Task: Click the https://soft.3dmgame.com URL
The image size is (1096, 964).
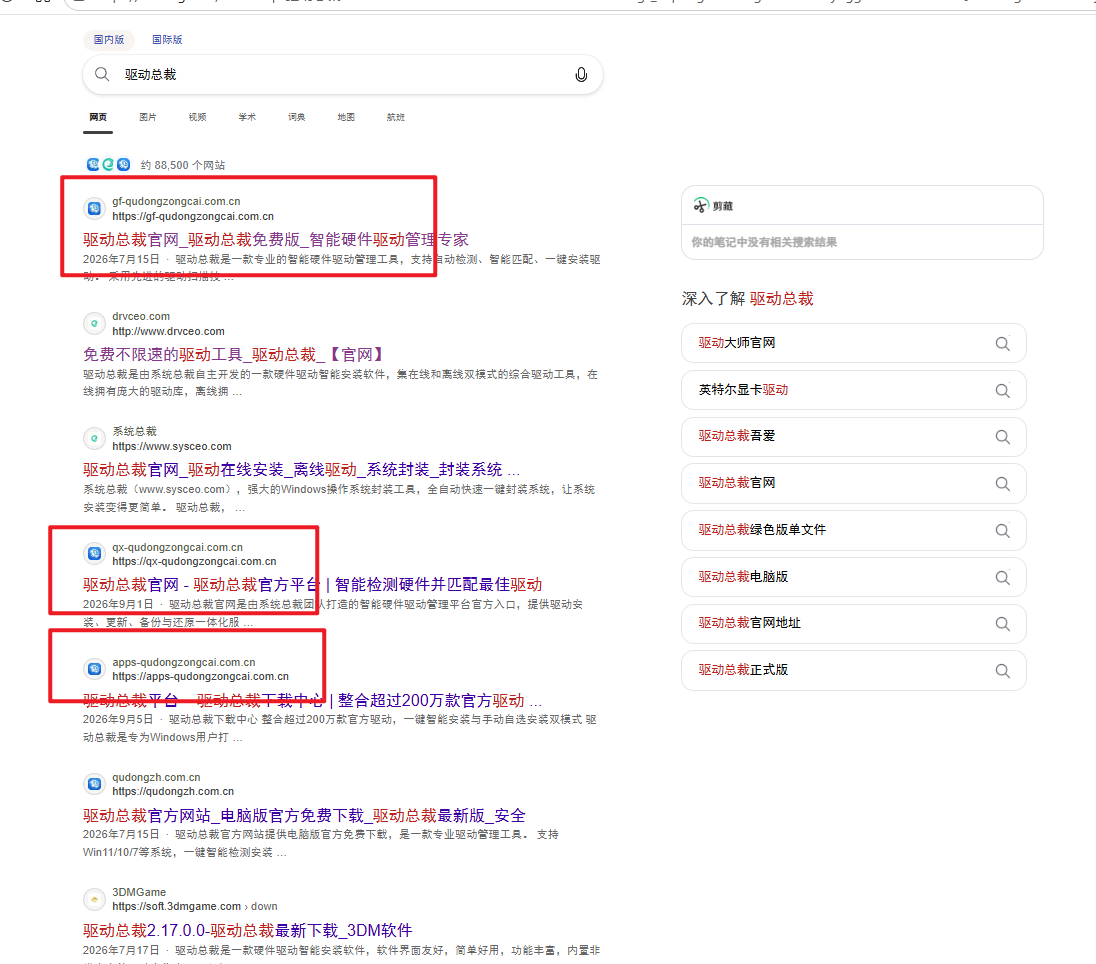Action: tap(176, 906)
